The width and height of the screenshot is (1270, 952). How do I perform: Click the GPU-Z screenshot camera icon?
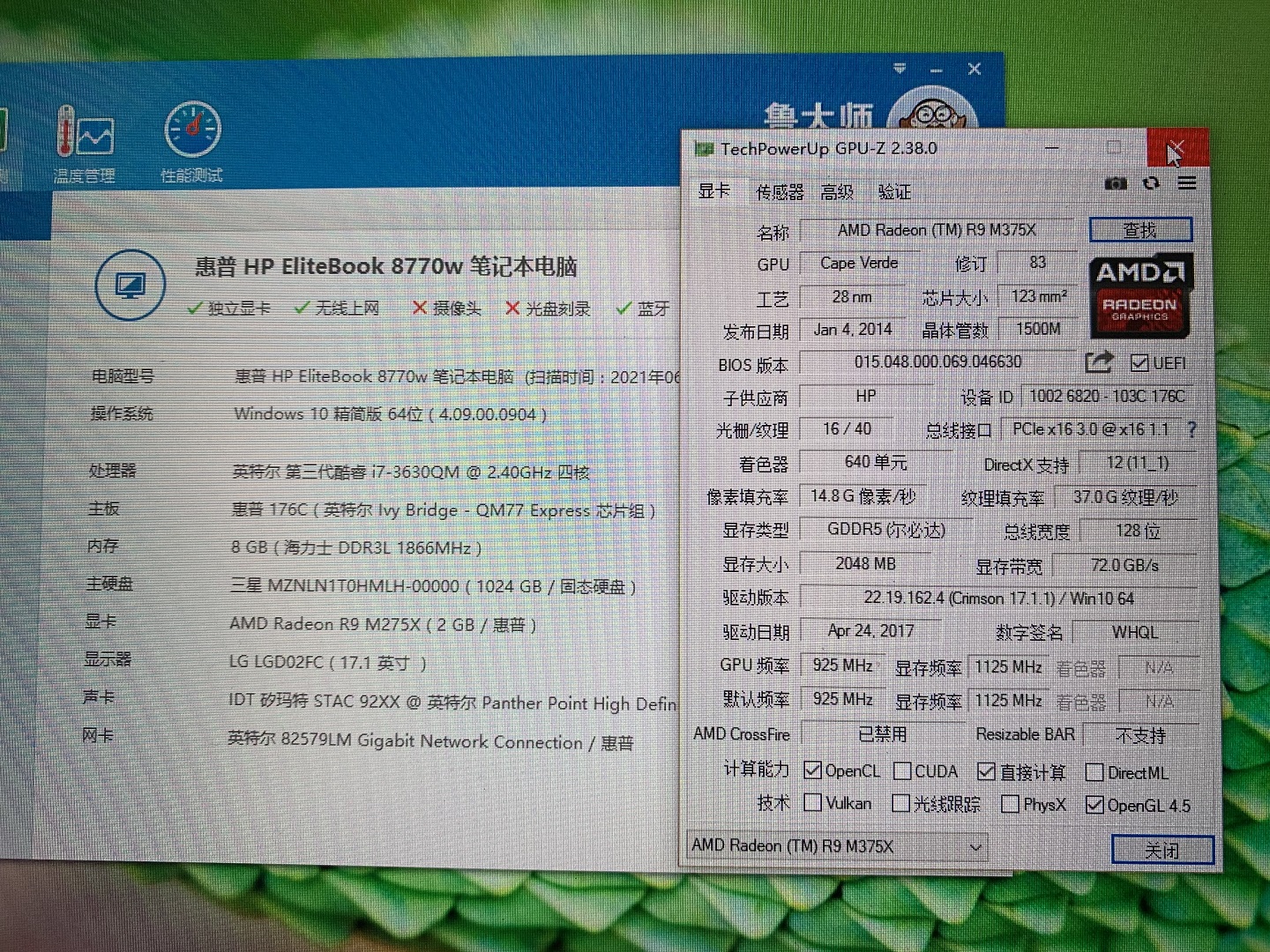click(1116, 183)
